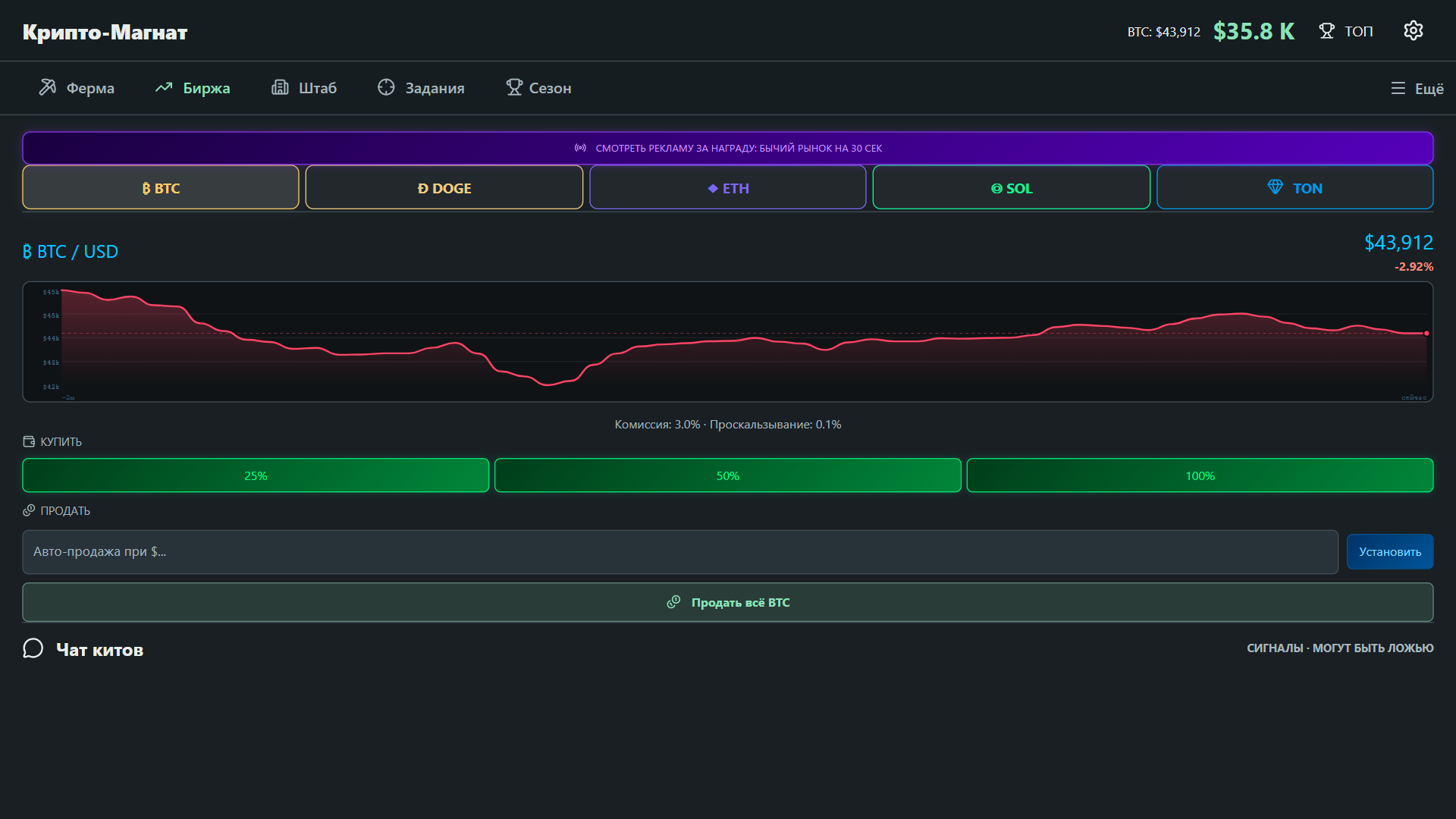The image size is (1456, 819).
Task: Watch the ad for the bull market reward
Action: 728,148
